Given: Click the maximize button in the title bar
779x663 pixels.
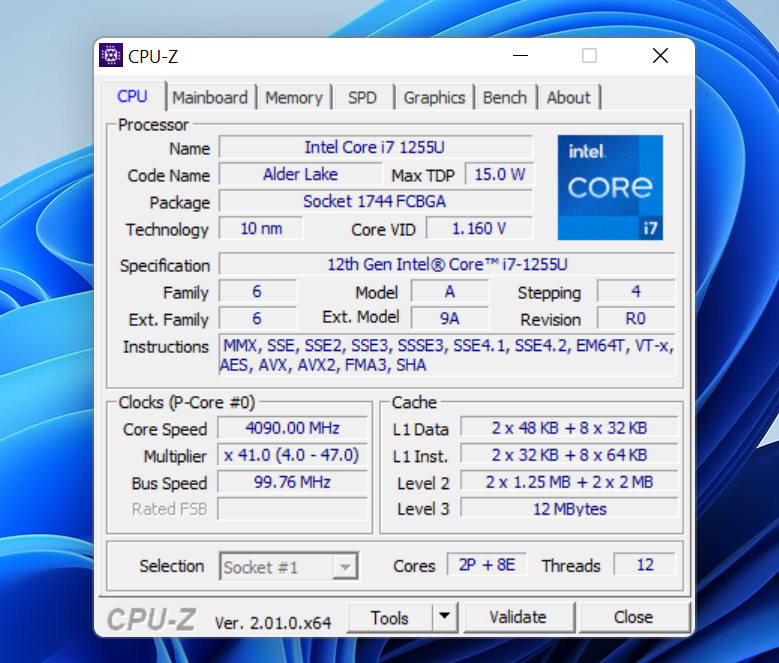Looking at the screenshot, I should [589, 56].
